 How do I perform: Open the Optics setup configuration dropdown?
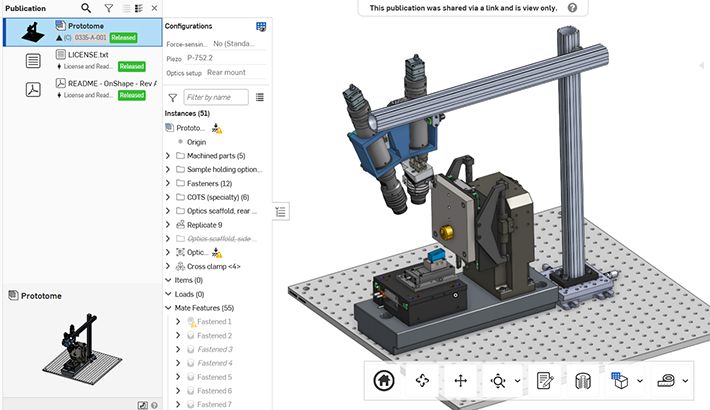[x=235, y=72]
